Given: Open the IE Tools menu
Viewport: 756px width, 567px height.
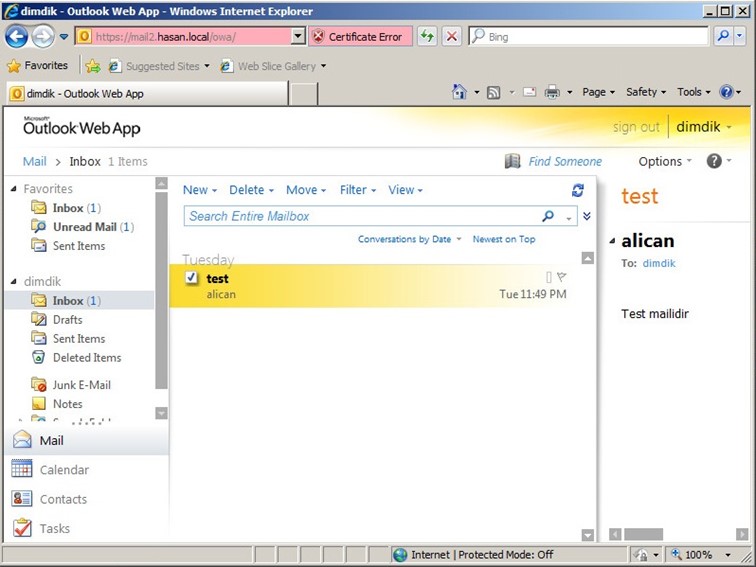Looking at the screenshot, I should (x=694, y=92).
